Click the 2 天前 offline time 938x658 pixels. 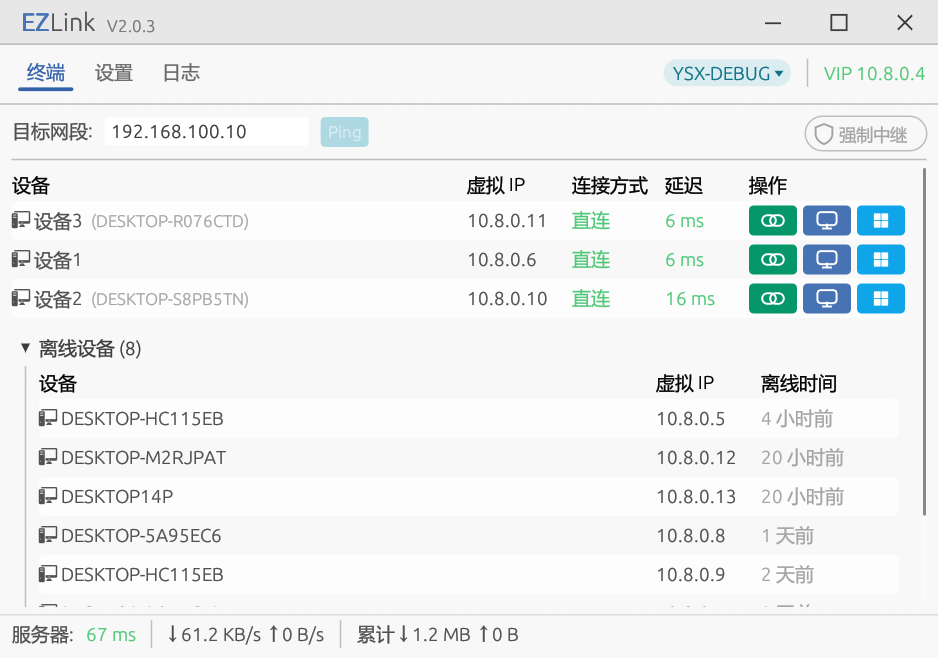(787, 574)
